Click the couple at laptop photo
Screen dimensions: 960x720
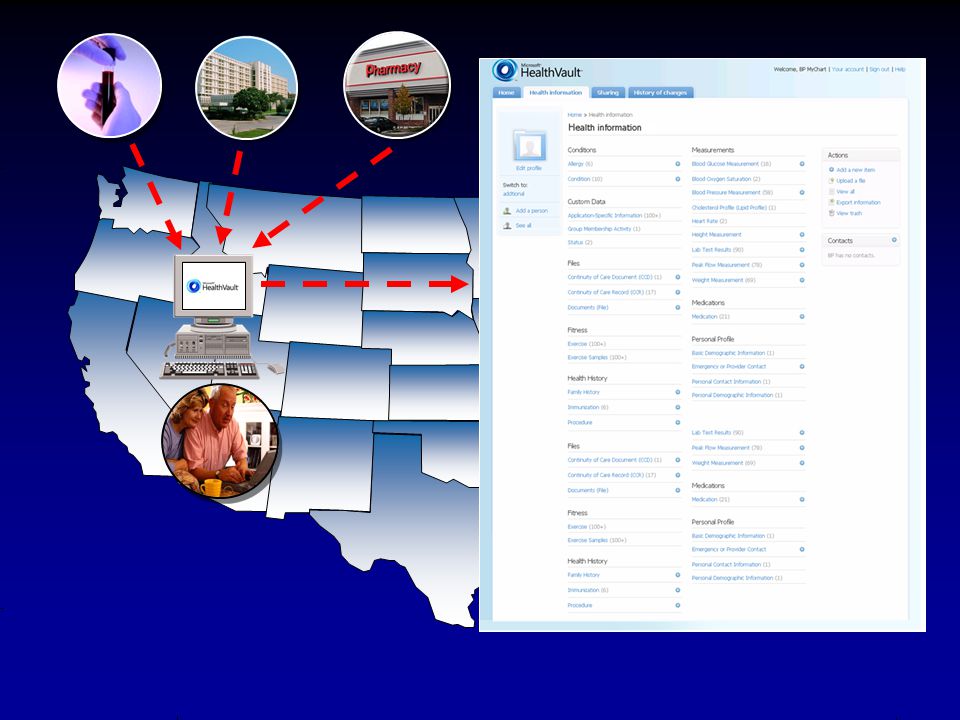pyautogui.click(x=220, y=441)
